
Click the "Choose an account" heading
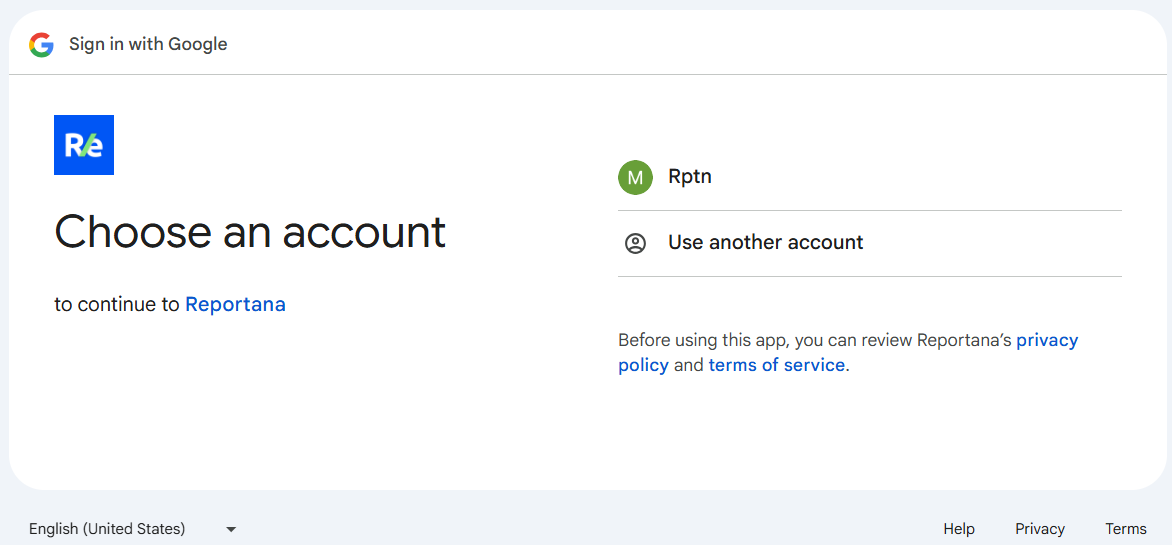pos(250,232)
